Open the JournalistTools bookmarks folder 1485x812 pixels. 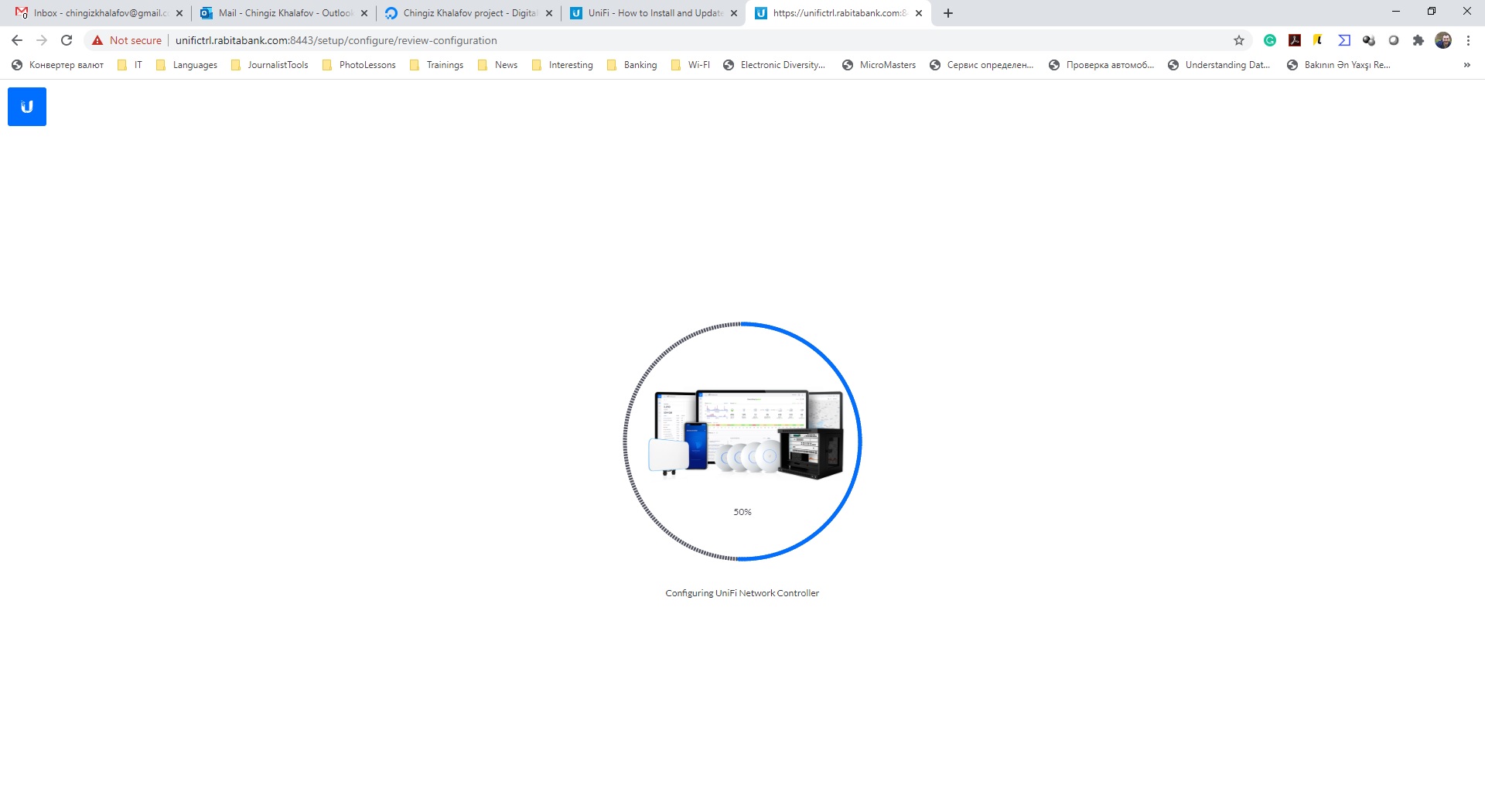tap(270, 65)
